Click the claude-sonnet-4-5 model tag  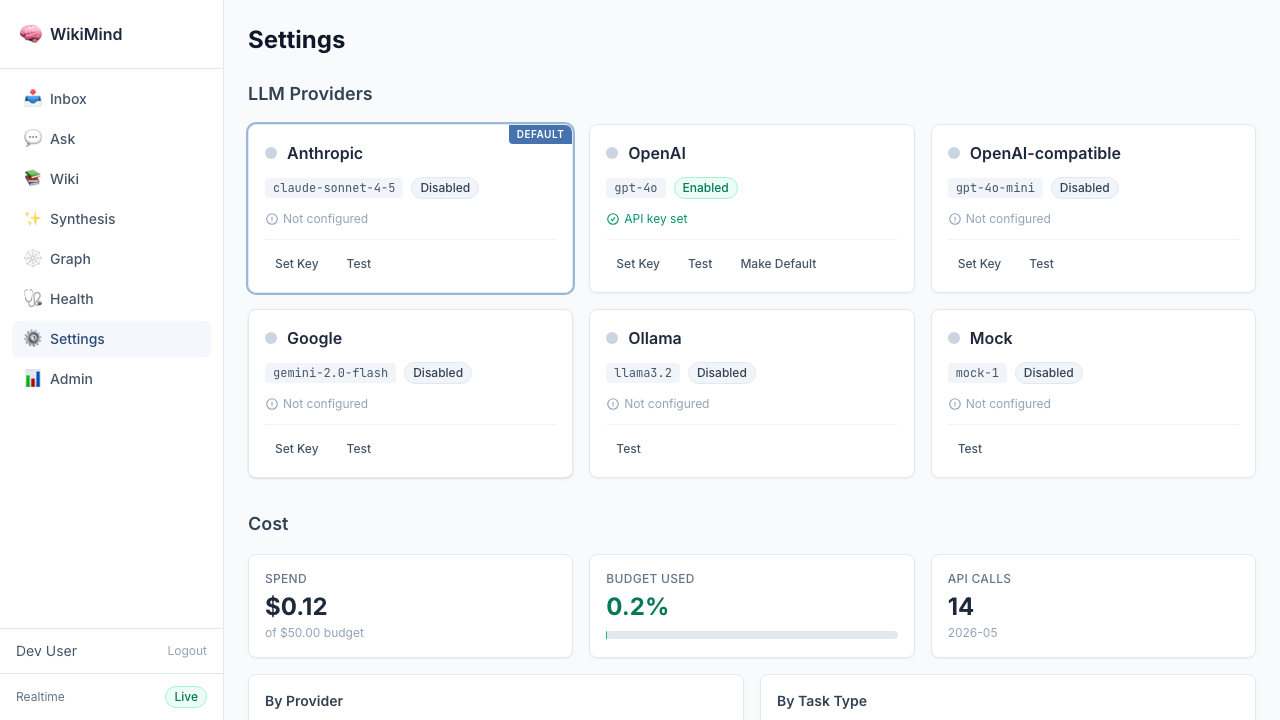[x=334, y=188]
